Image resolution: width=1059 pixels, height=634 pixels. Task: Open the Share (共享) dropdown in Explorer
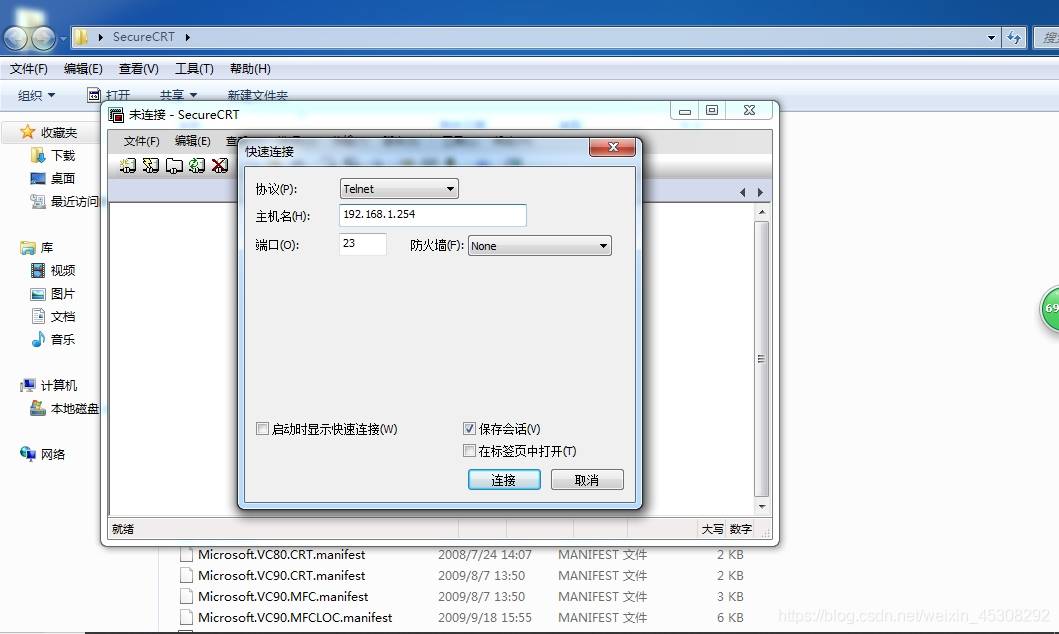(178, 96)
